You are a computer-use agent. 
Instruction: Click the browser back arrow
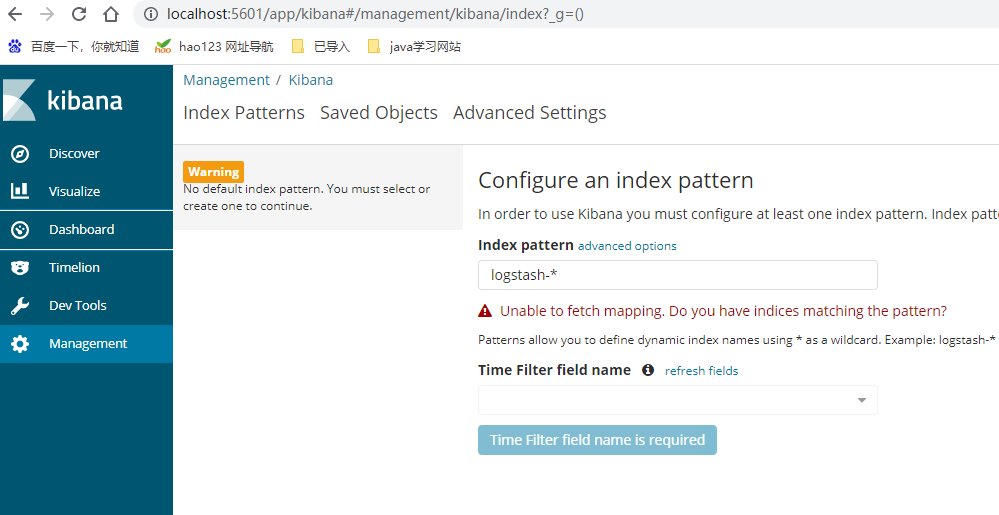click(x=15, y=14)
